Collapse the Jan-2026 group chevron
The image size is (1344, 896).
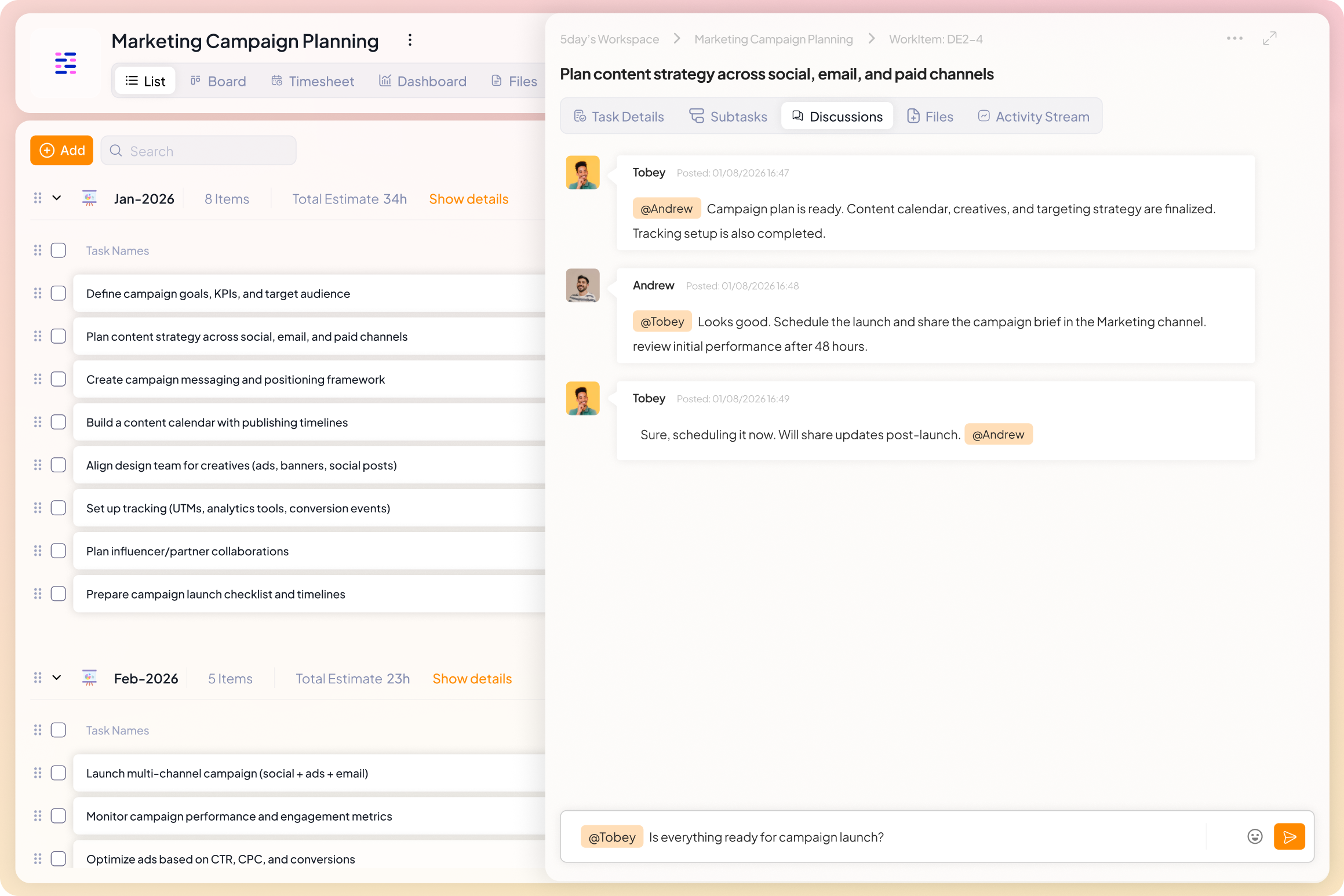coord(57,198)
